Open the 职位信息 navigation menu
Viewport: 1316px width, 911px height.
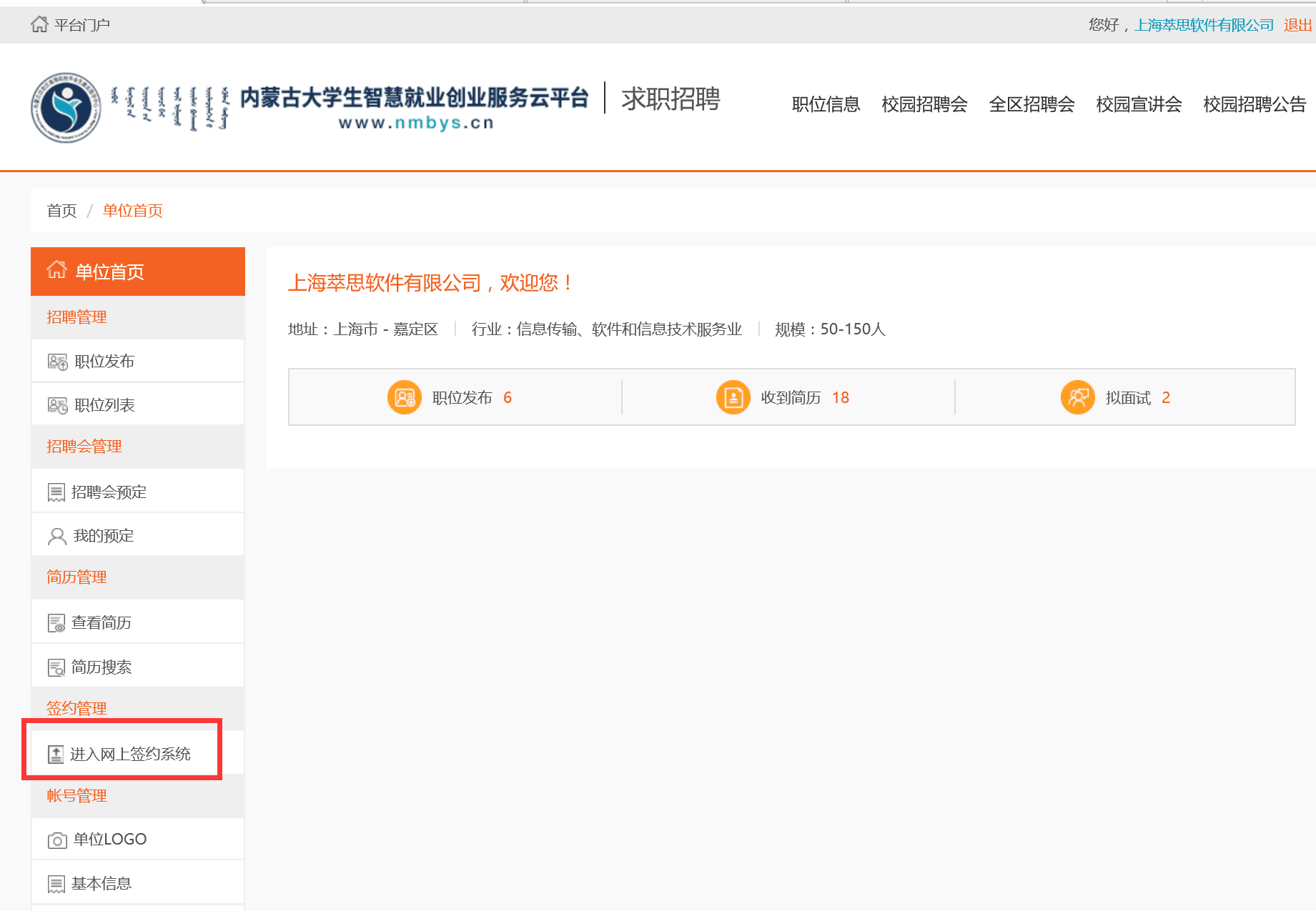tap(826, 104)
